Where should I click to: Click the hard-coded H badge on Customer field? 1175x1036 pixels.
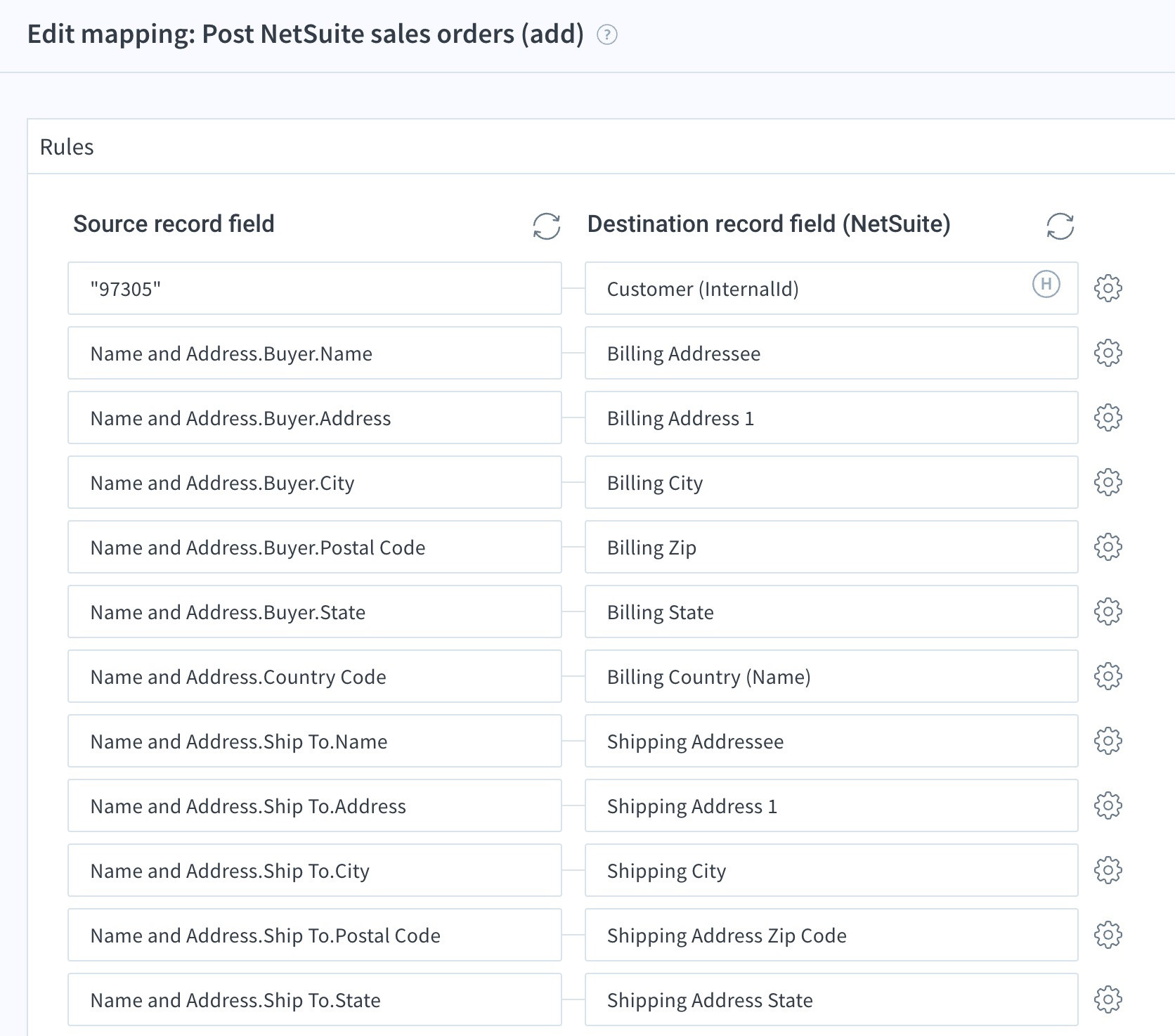1046,284
